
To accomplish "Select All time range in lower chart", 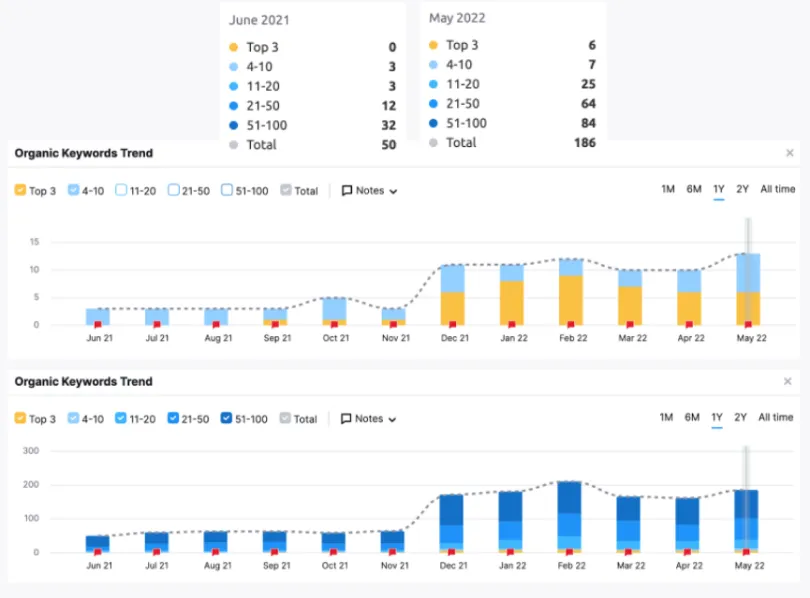I will [775, 417].
